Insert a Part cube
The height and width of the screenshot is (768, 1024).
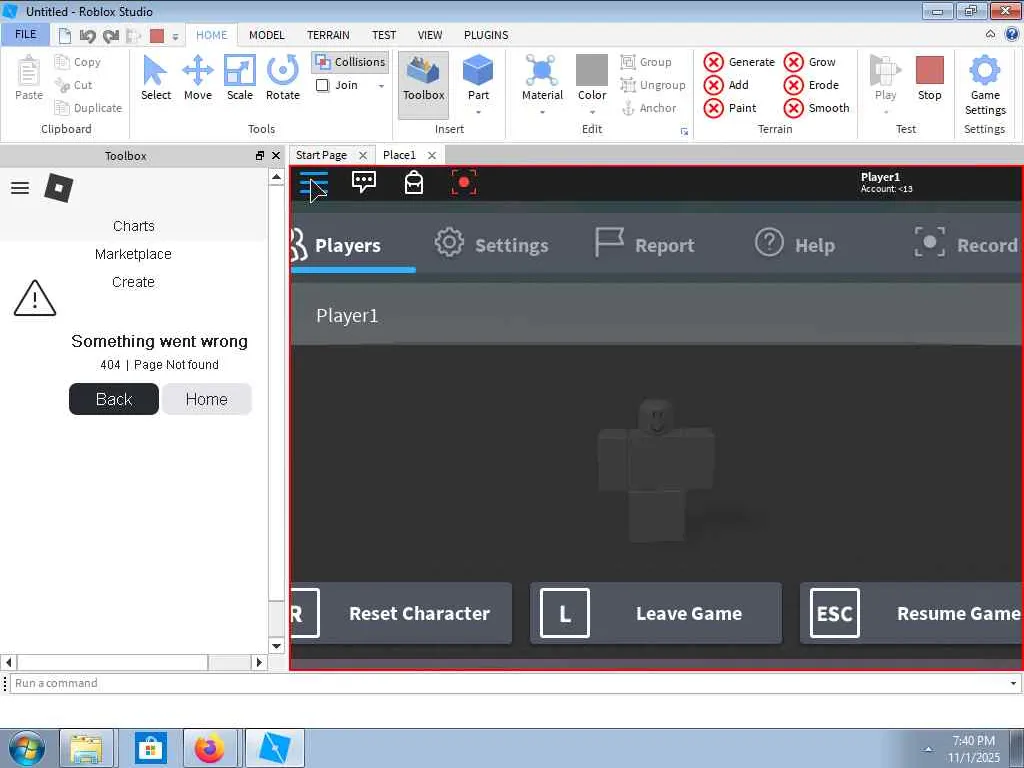pyautogui.click(x=478, y=71)
